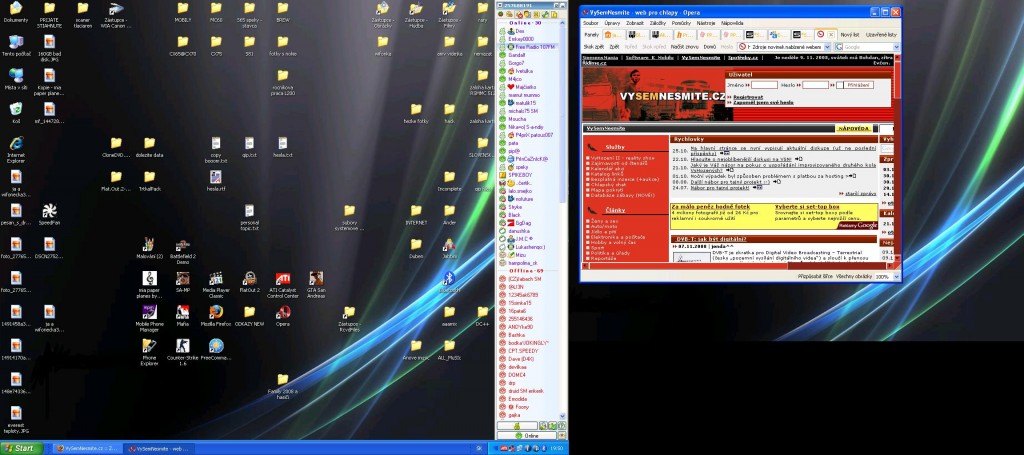Open the Tento počítač desktop icon

[16, 45]
